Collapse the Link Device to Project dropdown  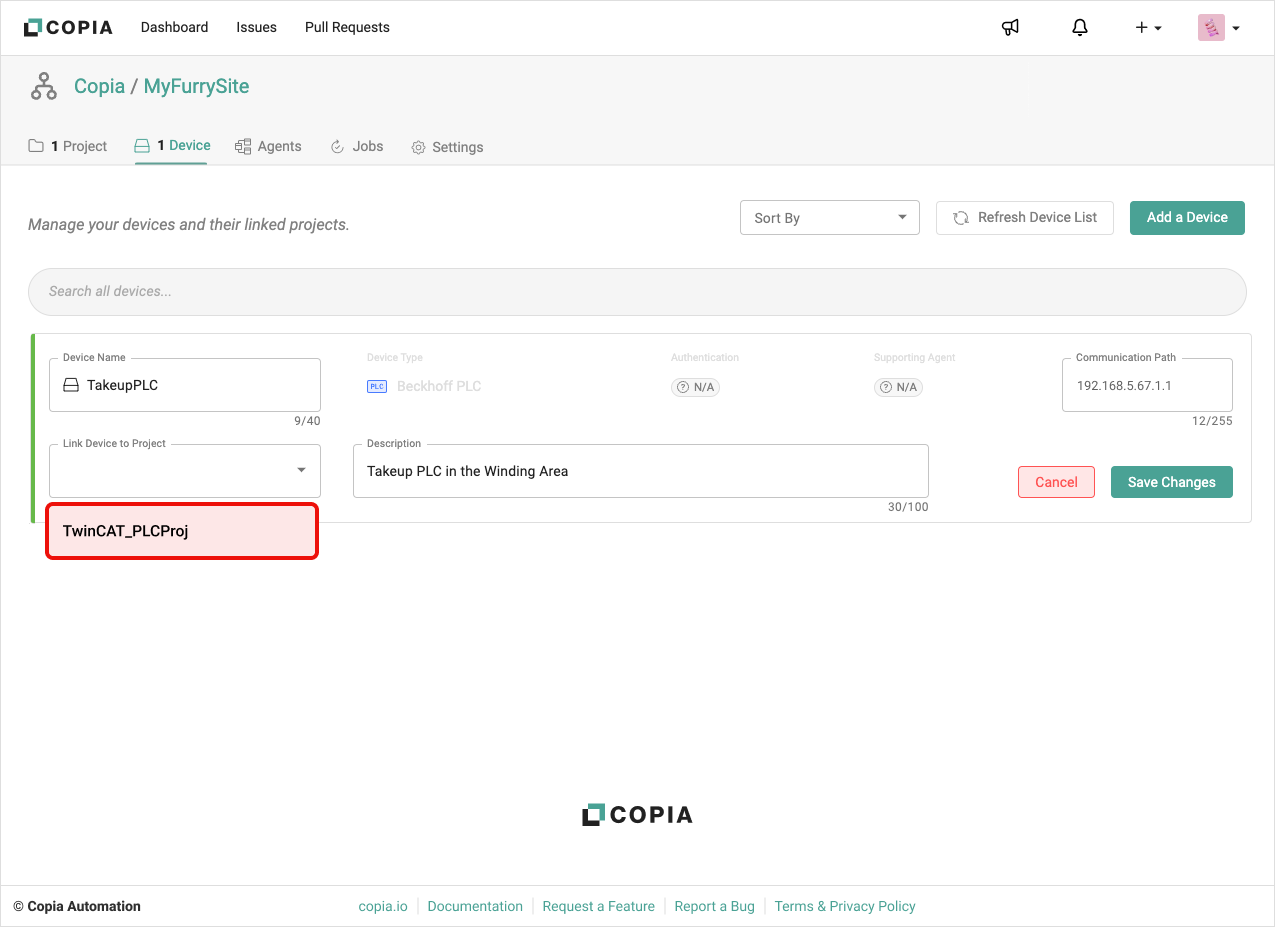pos(301,471)
